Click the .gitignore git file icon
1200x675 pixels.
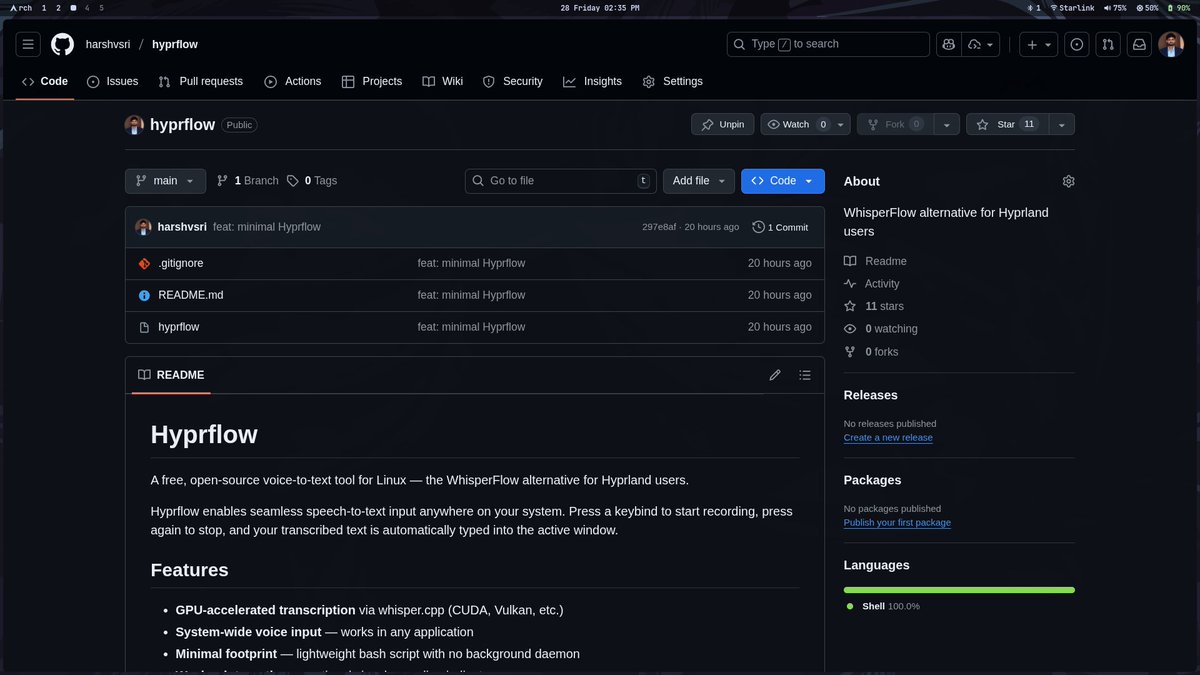coord(144,263)
